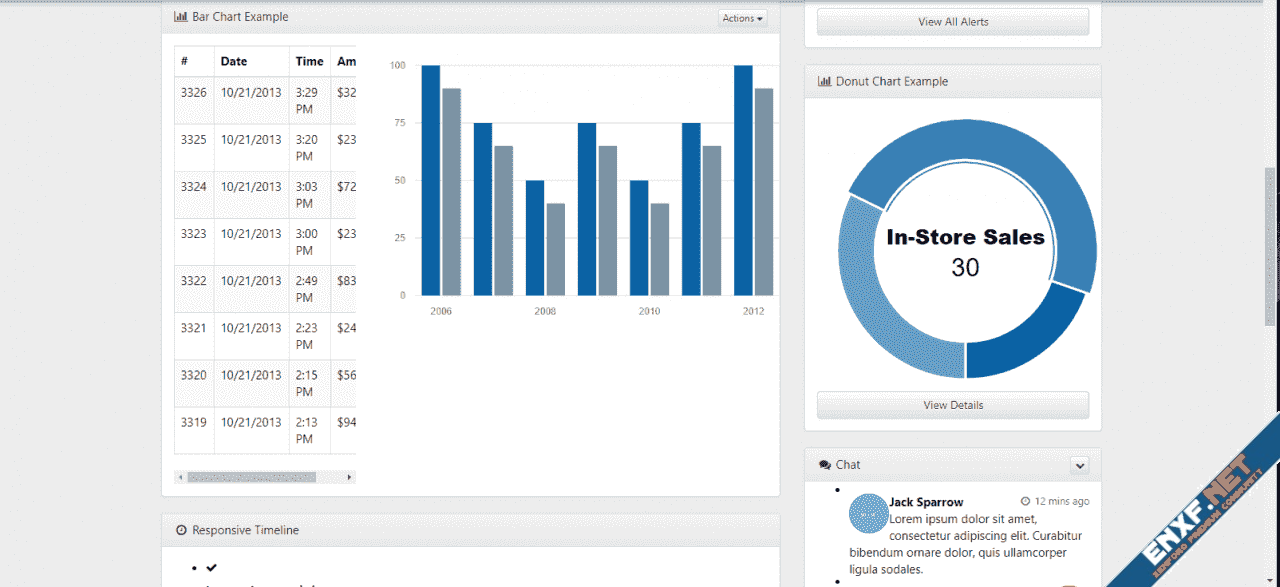
Task: Click the bar chart icon beside Bar Chart Example
Action: [181, 17]
